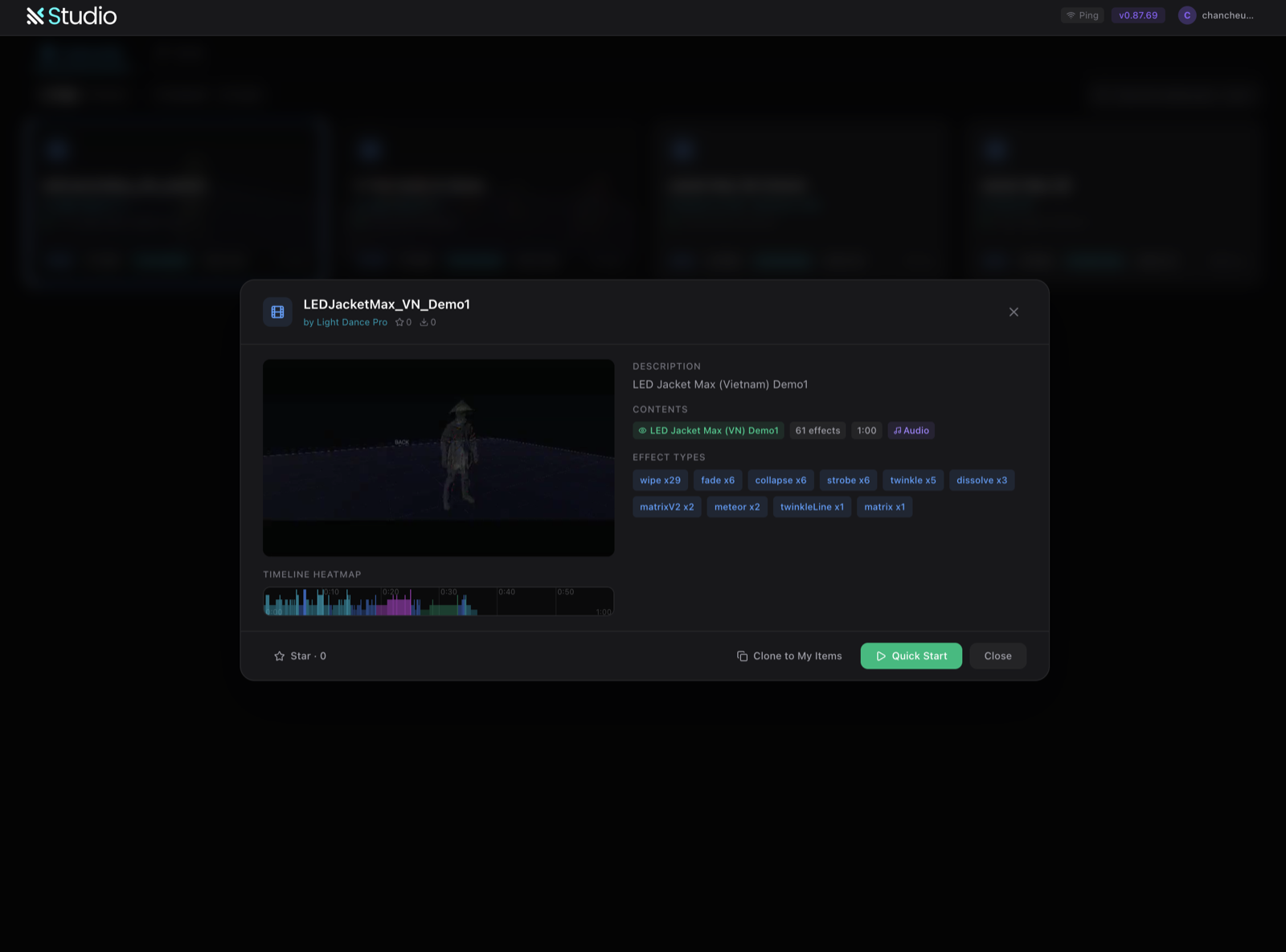1286x952 pixels.
Task: Select the strobe x6 effect tag
Action: tap(848, 480)
